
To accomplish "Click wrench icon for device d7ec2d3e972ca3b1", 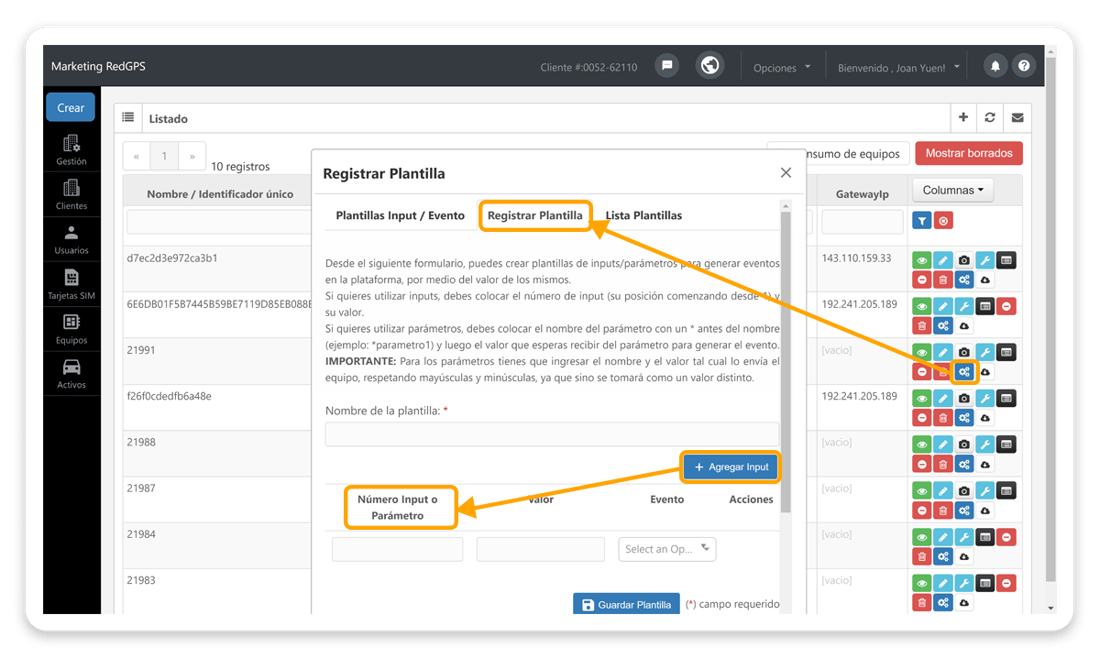I will [x=985, y=260].
